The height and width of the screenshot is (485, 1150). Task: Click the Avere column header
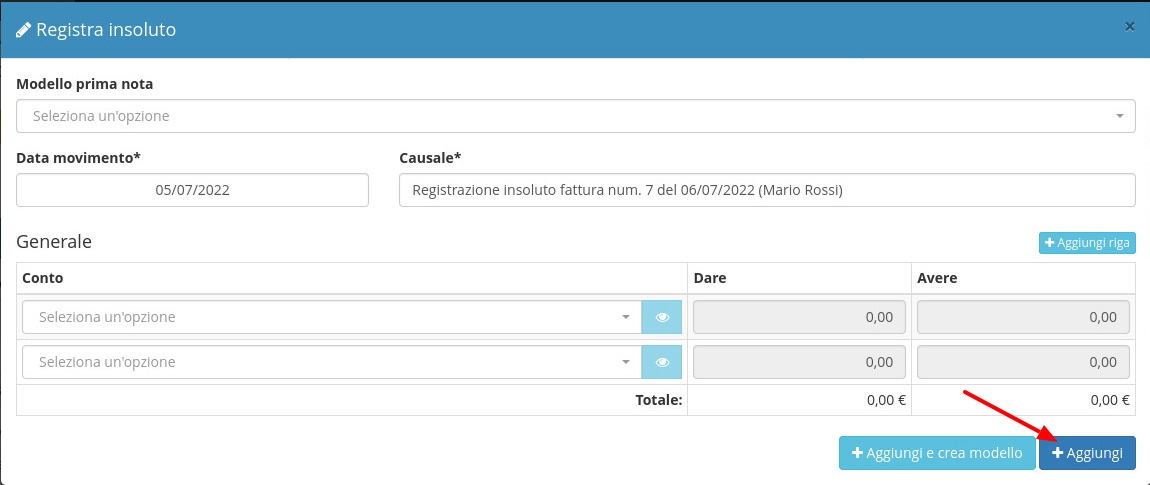coord(937,278)
